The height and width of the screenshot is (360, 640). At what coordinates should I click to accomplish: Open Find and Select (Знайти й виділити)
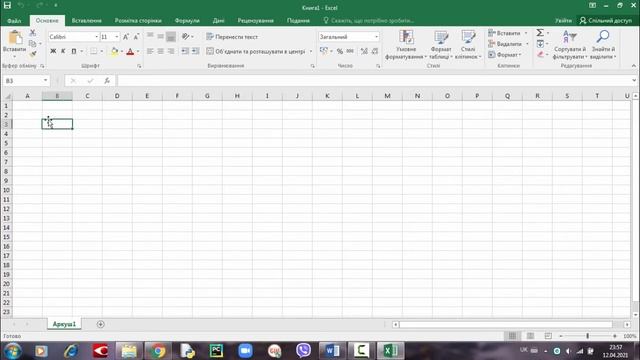pos(603,45)
